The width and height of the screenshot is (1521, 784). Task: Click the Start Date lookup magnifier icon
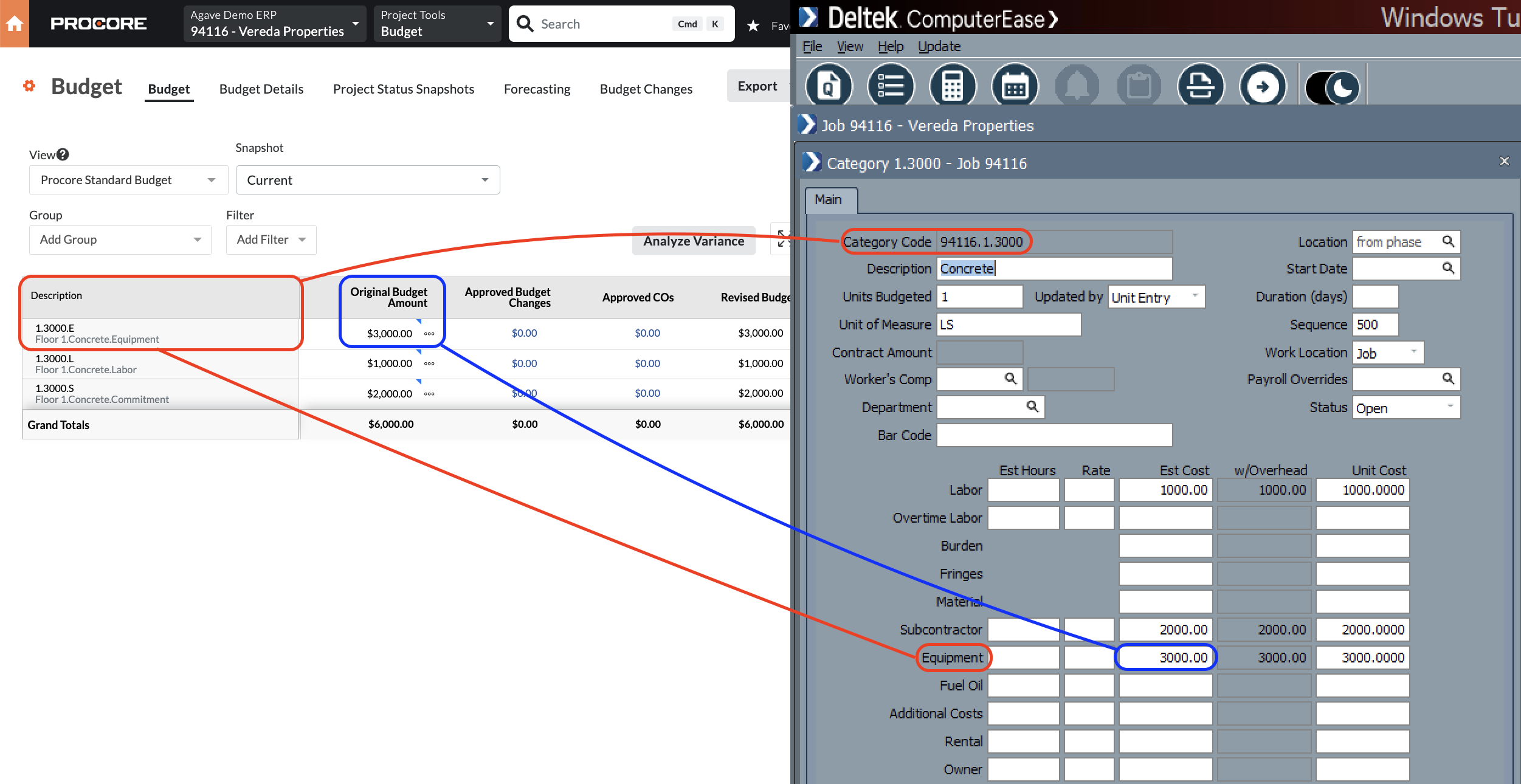[x=1449, y=268]
